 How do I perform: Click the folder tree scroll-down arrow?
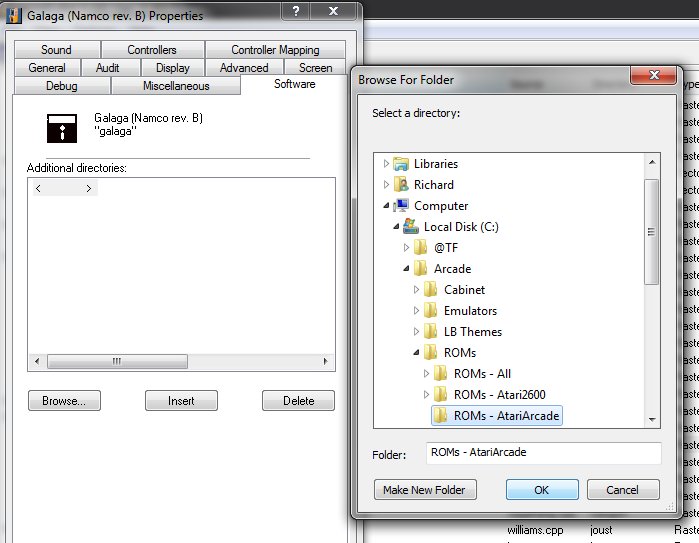652,419
